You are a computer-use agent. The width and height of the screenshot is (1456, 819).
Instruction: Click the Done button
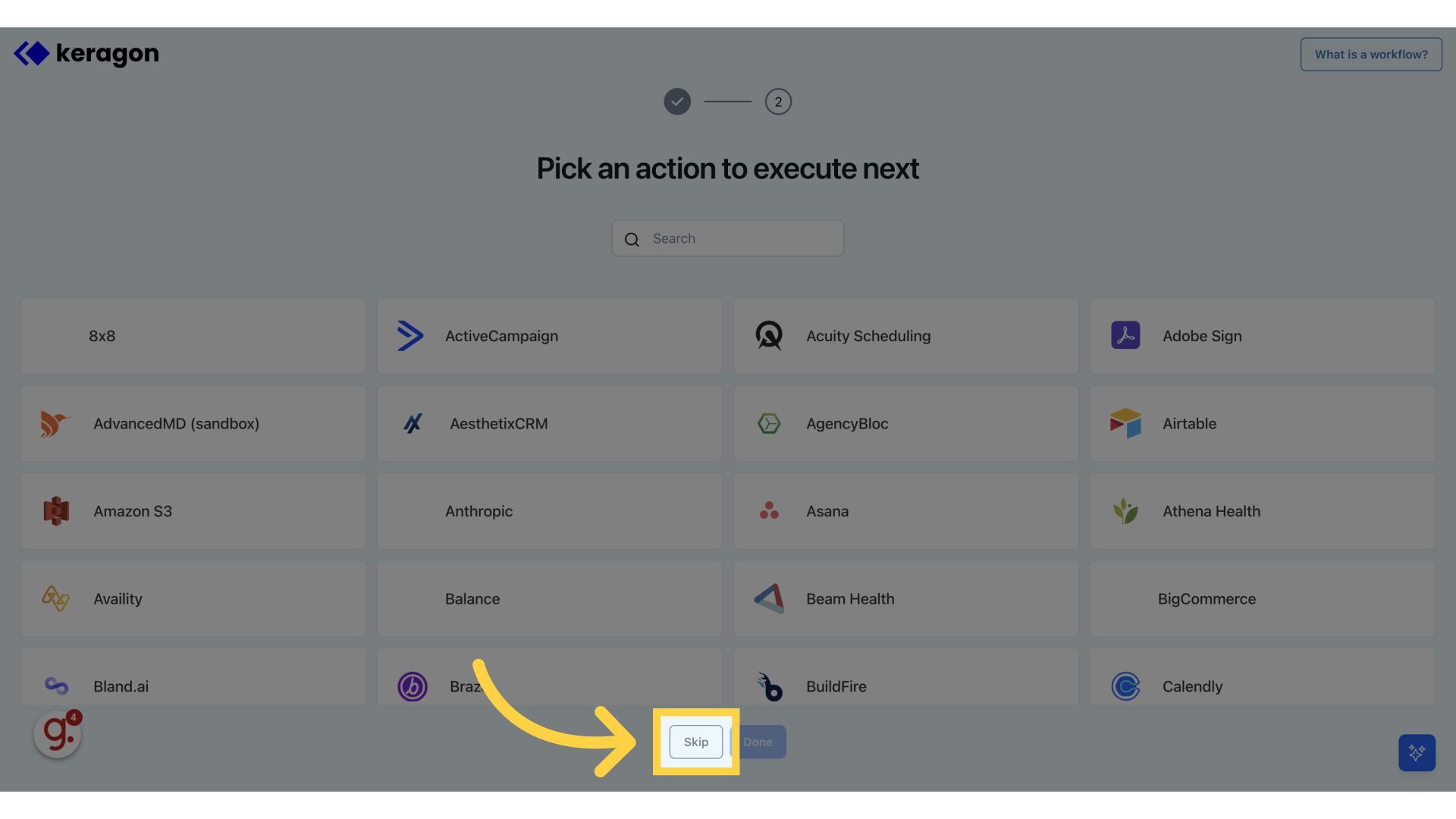[x=758, y=742]
